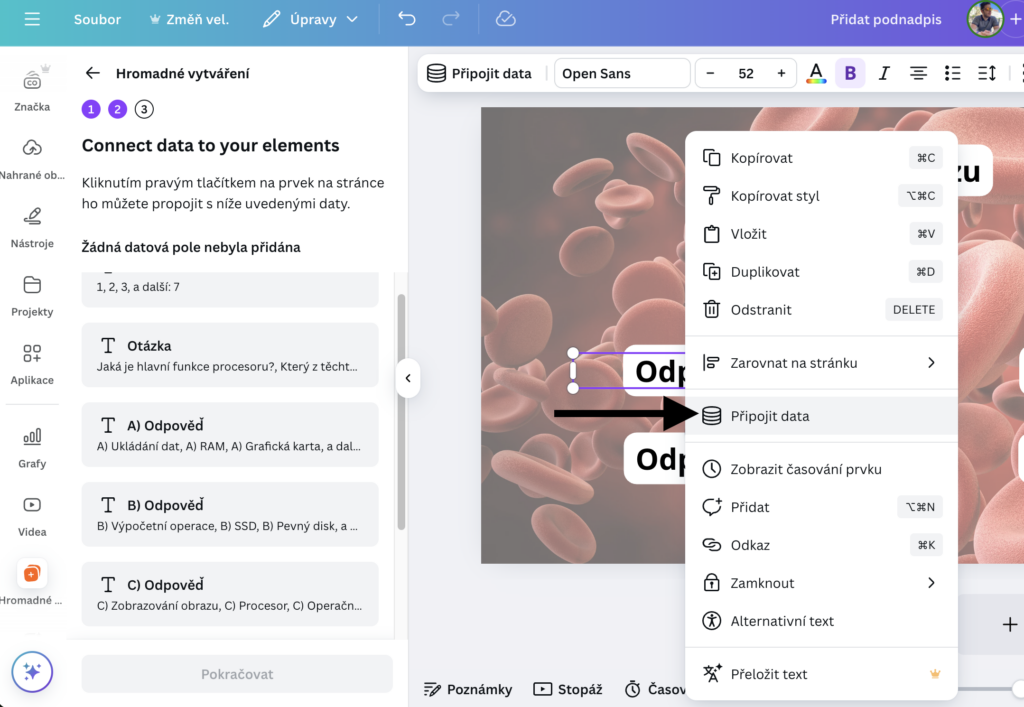Click Připojit data in the toolbar
The image size is (1024, 707).
click(480, 73)
